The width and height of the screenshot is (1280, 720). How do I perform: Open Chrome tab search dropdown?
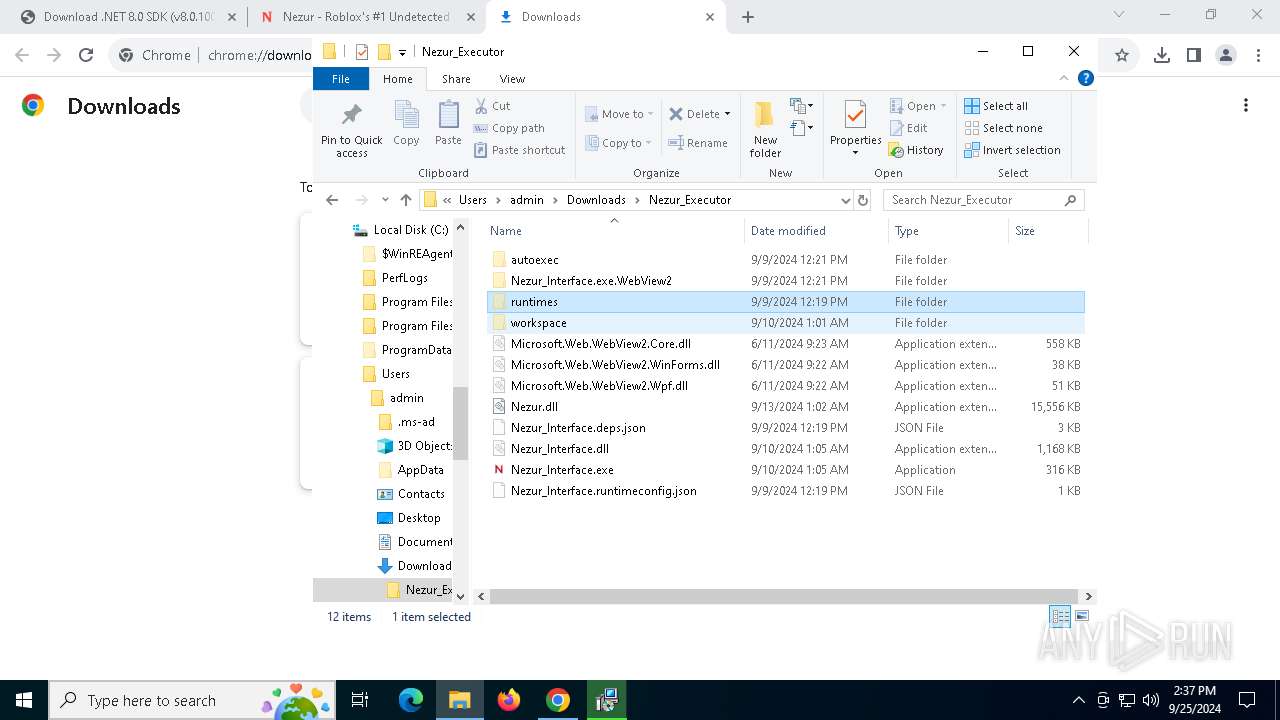coord(1119,15)
